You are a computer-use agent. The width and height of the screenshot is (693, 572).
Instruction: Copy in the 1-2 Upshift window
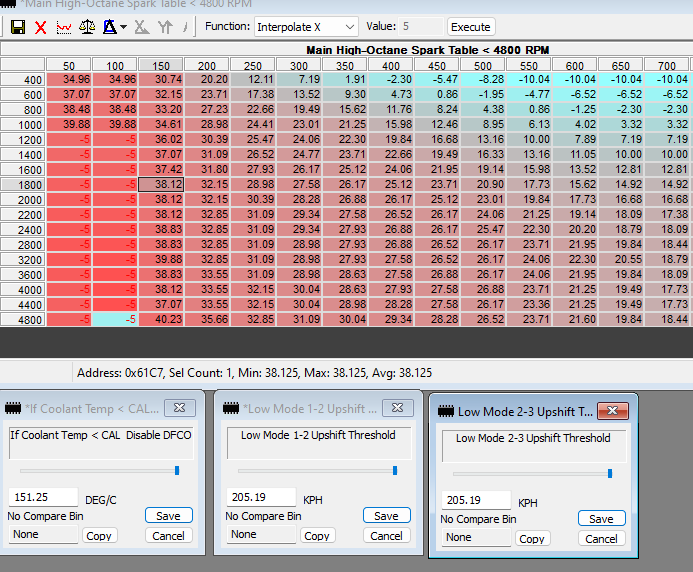tap(317, 536)
